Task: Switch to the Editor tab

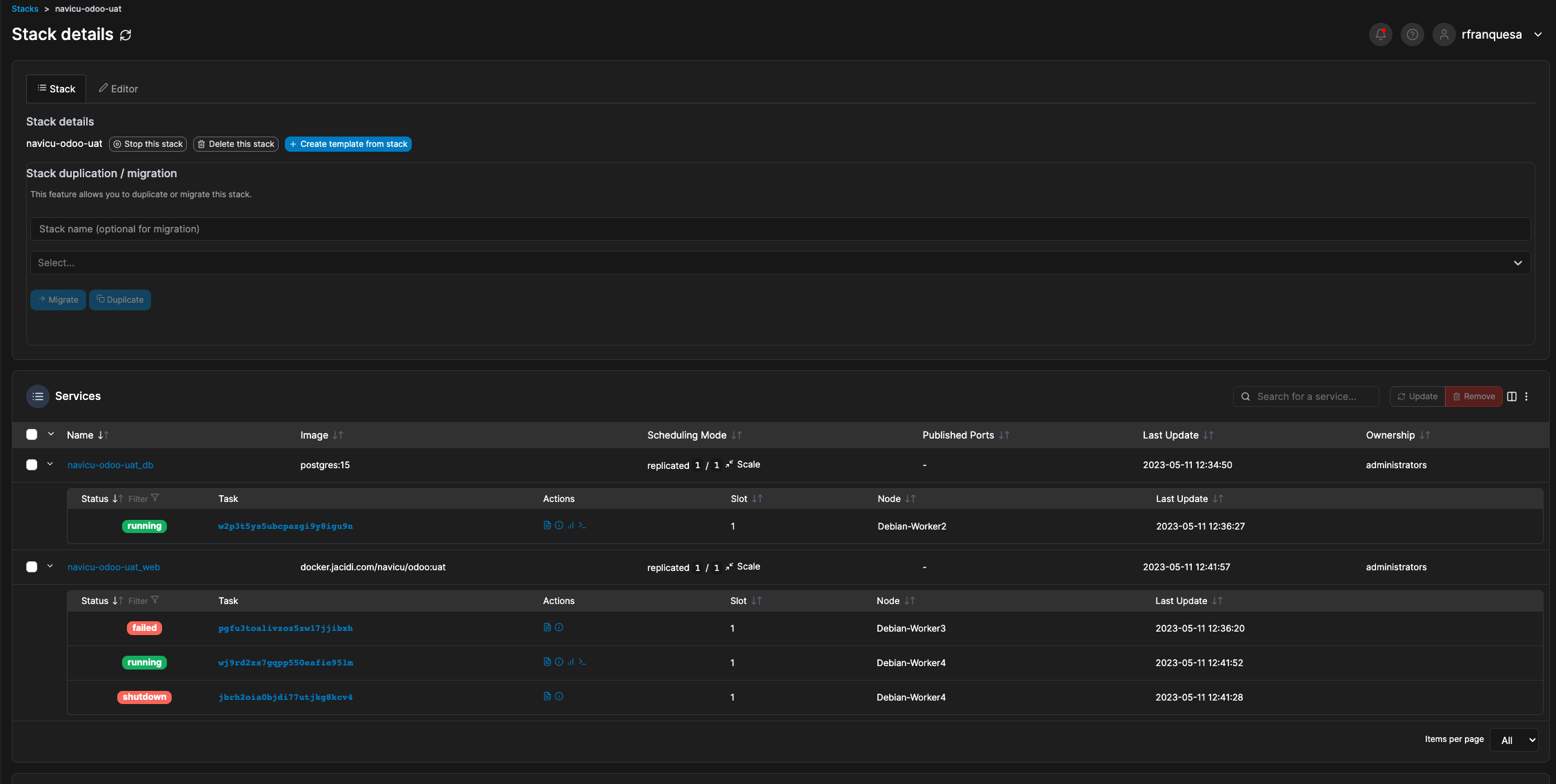Action: point(118,89)
